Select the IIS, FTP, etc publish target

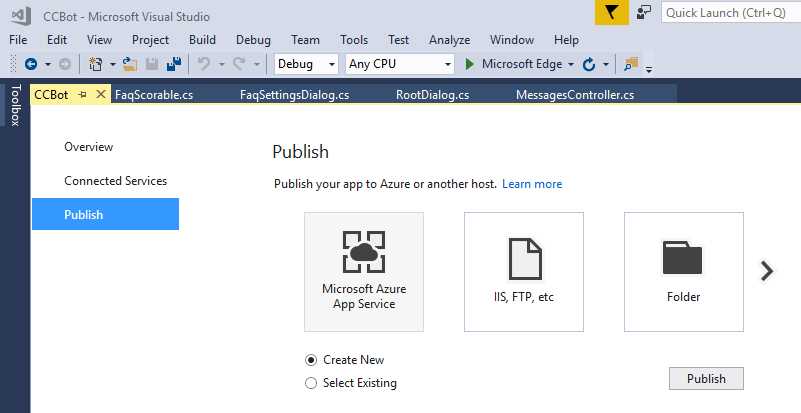[x=524, y=272]
